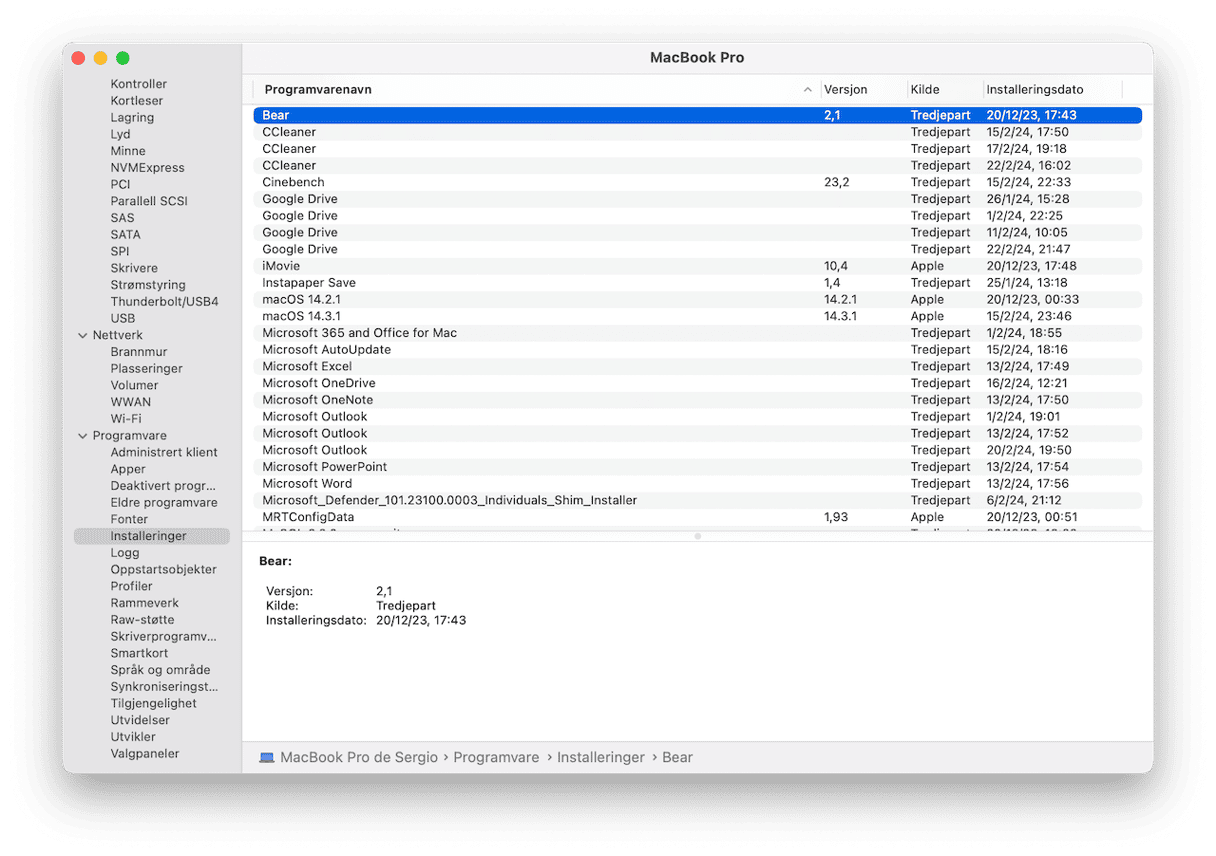Select the macOS 14.3.1 row
Viewport: 1216px width, 856px height.
coord(697,316)
